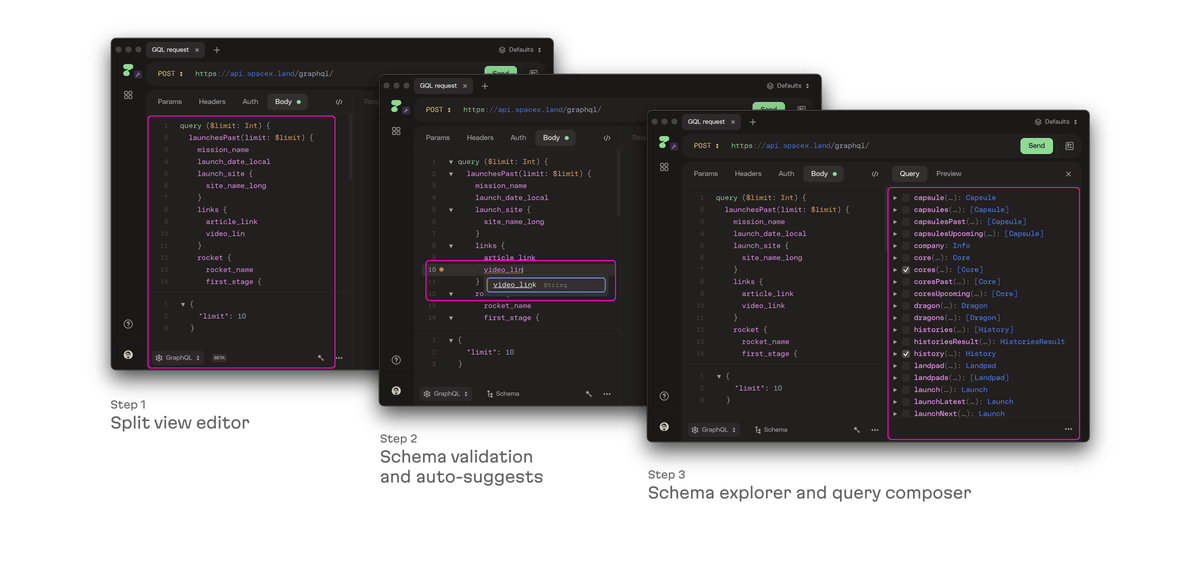Click the beautify wand icon in Step 2 footer
This screenshot has height=571, width=1200.
tap(589, 394)
